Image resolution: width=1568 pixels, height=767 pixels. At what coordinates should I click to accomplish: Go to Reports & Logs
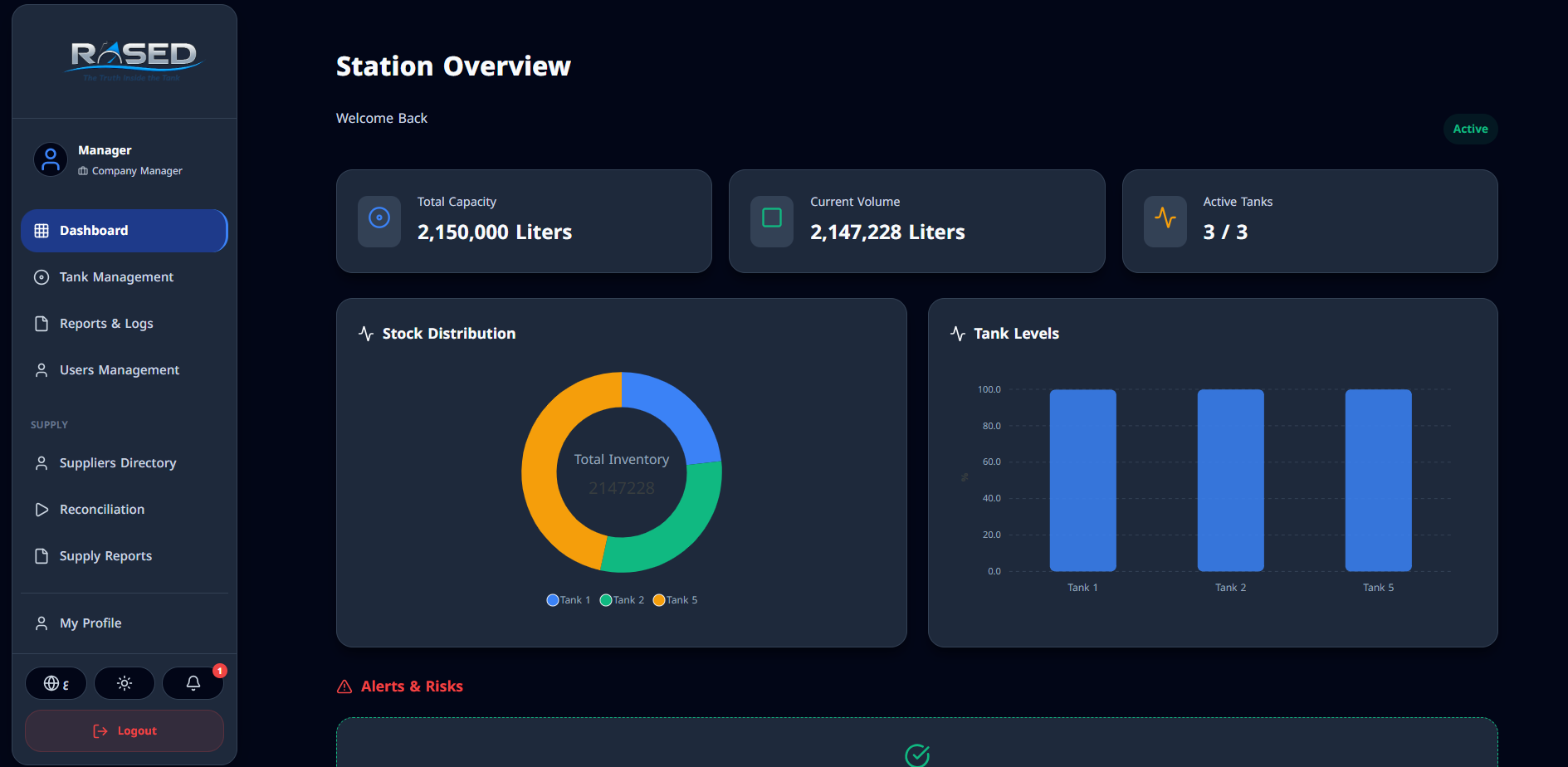coord(106,324)
